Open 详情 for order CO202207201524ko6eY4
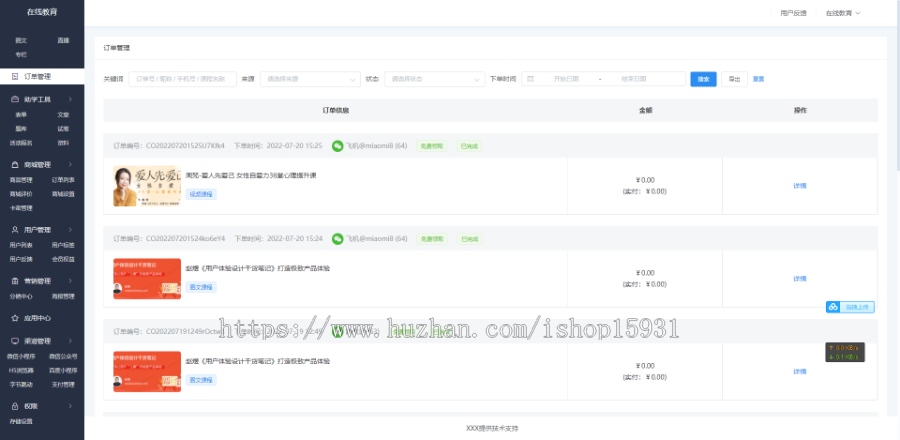This screenshot has height=440, width=900. coord(800,279)
